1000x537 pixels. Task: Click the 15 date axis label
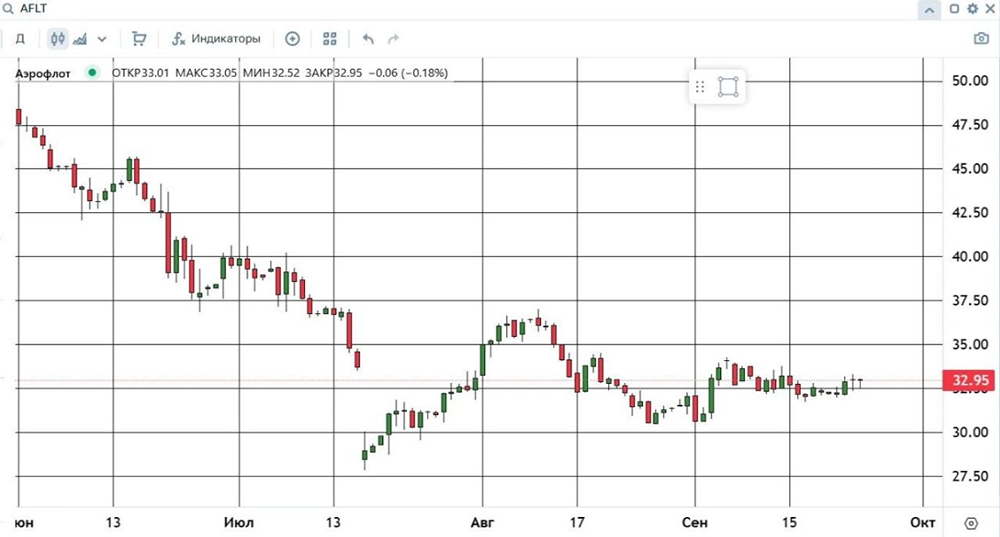coord(790,523)
